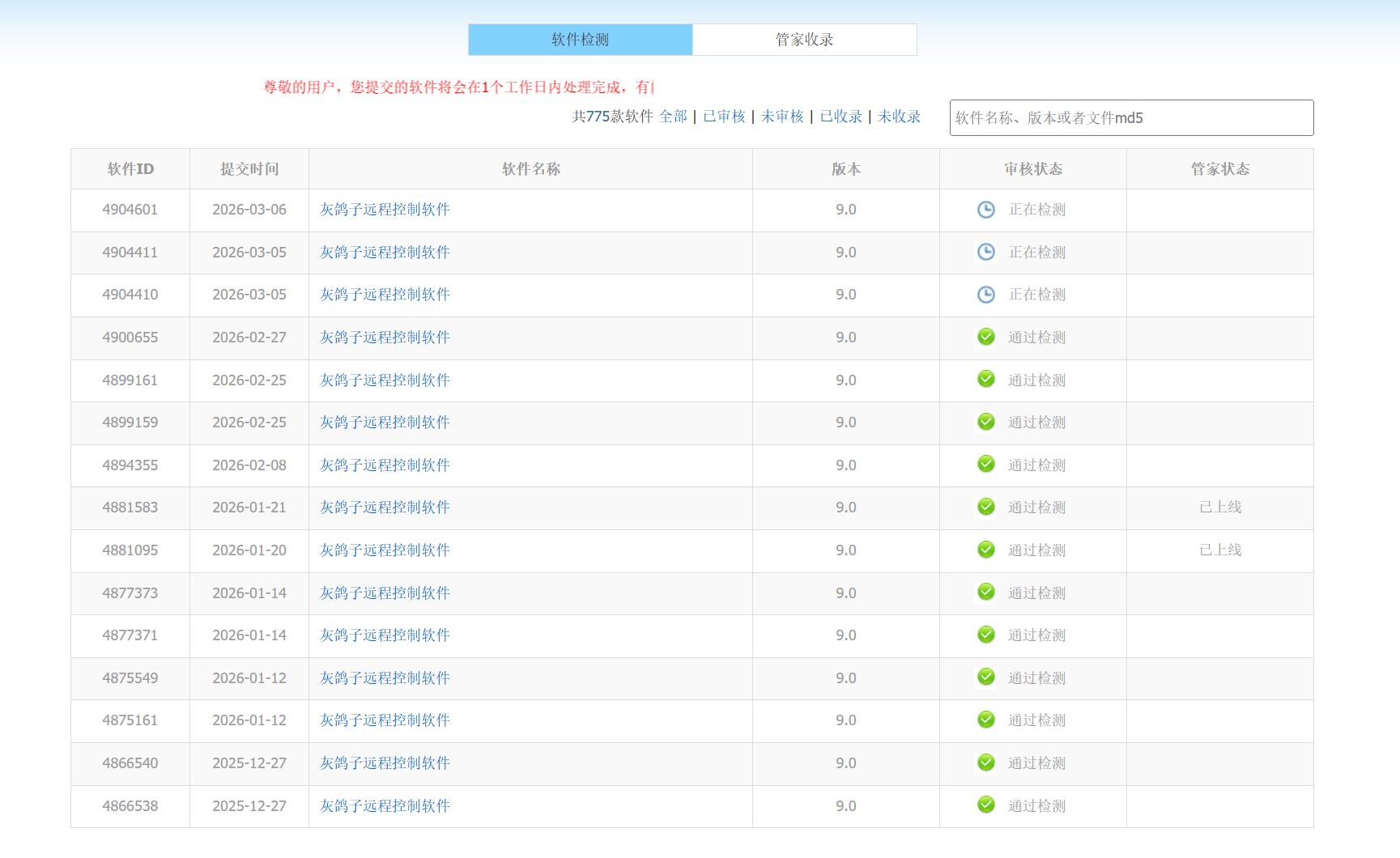Click 已上线 status in row 4881095
Image resolution: width=1400 pixels, height=858 pixels.
[1219, 550]
